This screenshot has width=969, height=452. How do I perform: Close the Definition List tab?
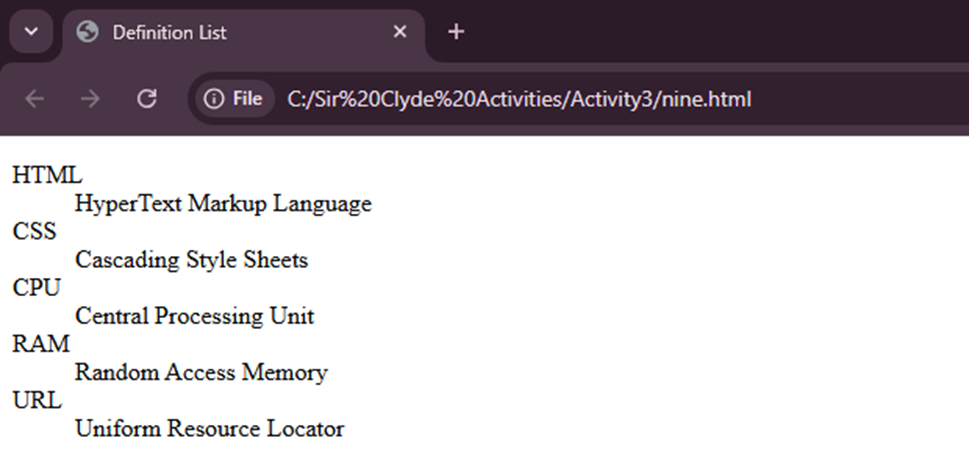tap(400, 32)
